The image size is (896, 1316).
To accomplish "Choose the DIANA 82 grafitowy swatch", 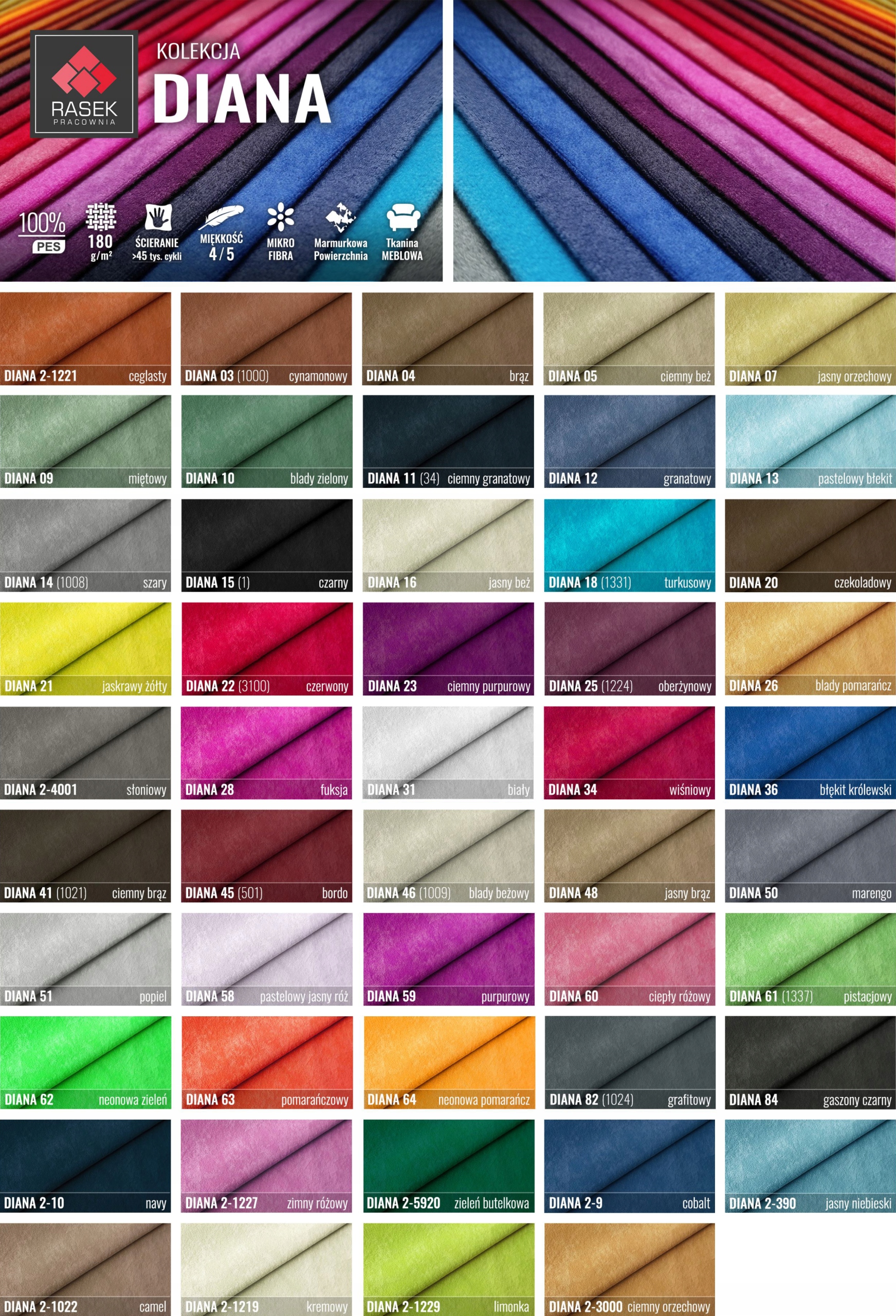I will point(630,1063).
